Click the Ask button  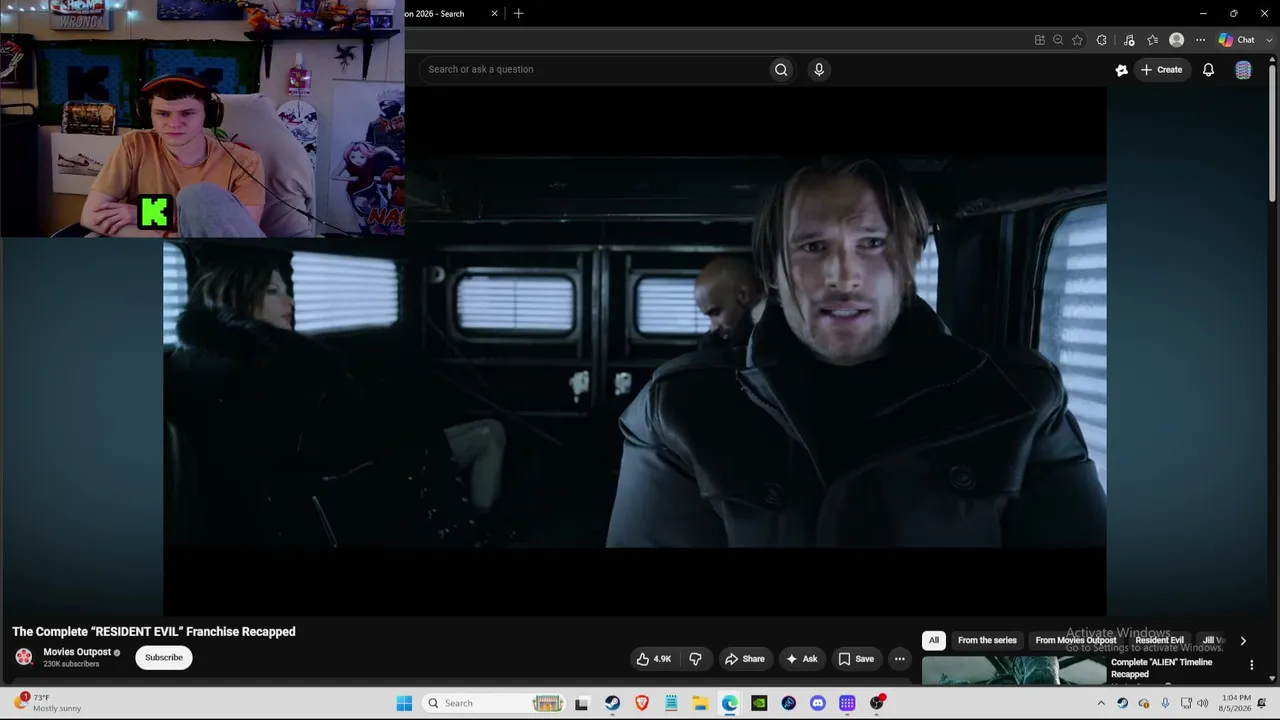click(x=802, y=659)
